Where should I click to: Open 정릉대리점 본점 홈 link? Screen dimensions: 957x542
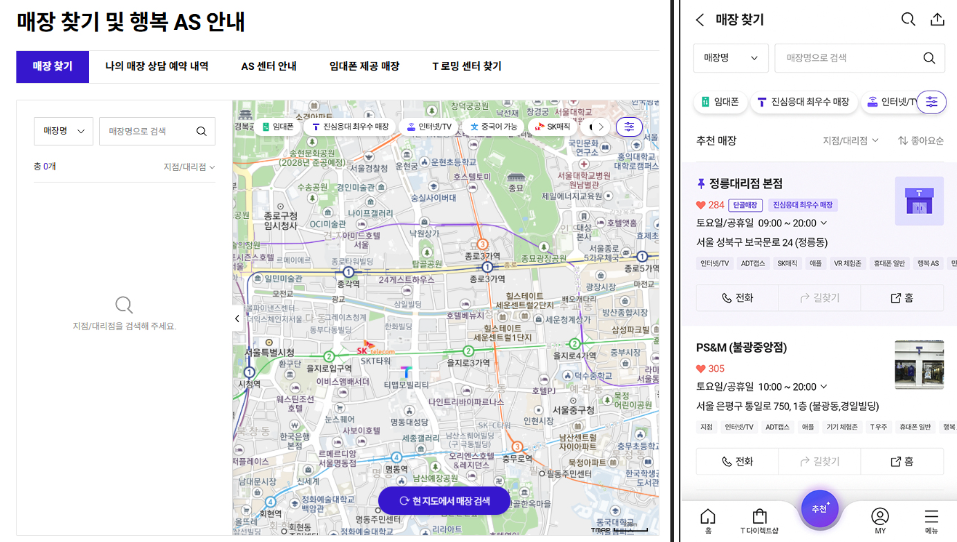902,298
